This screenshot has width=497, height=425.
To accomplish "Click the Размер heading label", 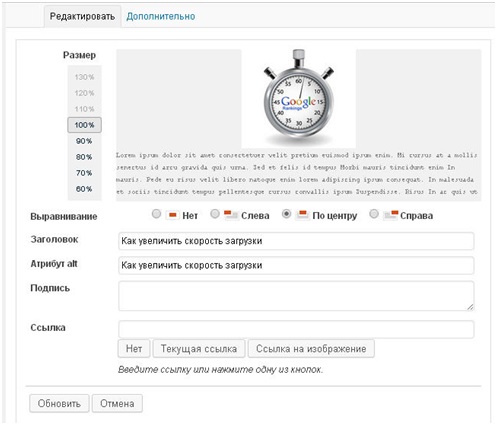I will pos(79,55).
